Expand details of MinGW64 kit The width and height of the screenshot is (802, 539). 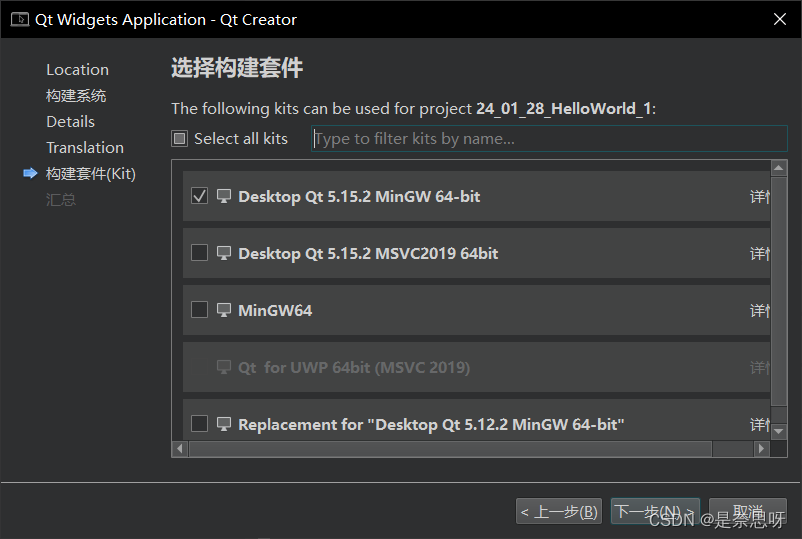pyautogui.click(x=760, y=310)
